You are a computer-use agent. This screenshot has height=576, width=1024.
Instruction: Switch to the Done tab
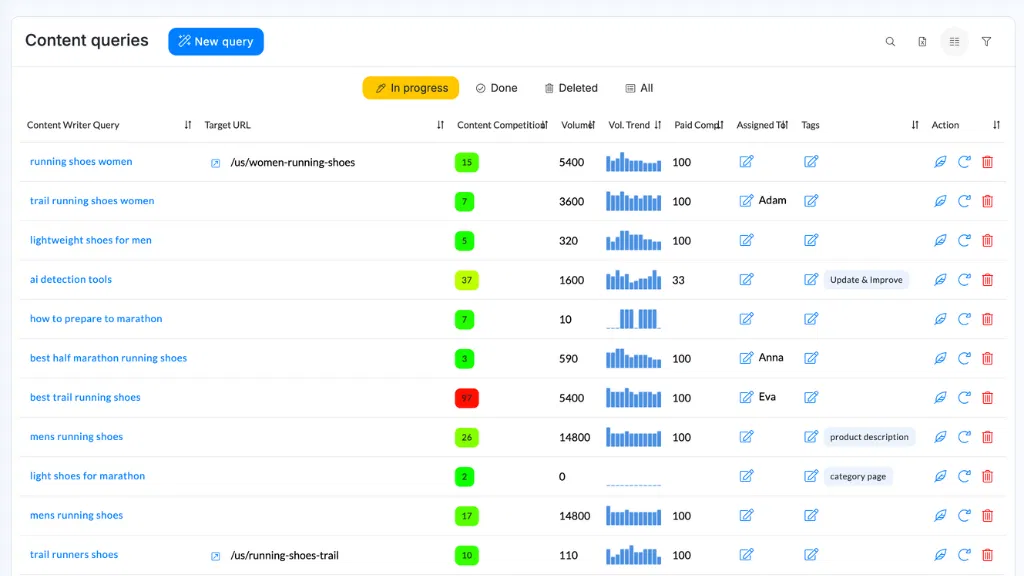(x=496, y=88)
